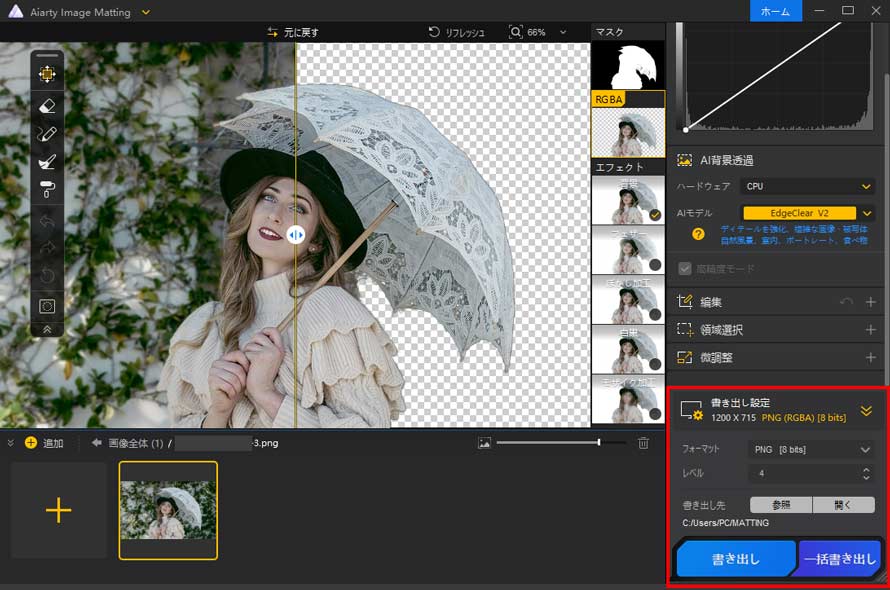Toggle the モザイク加工 effect circle

(655, 412)
